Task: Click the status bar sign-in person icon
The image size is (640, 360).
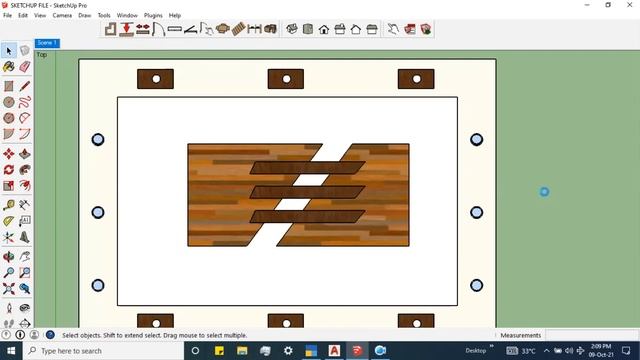Action: pyautogui.click(x=34, y=335)
